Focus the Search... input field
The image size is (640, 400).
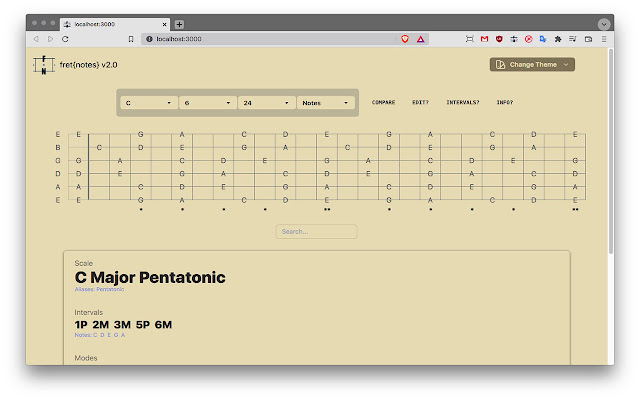click(x=316, y=231)
